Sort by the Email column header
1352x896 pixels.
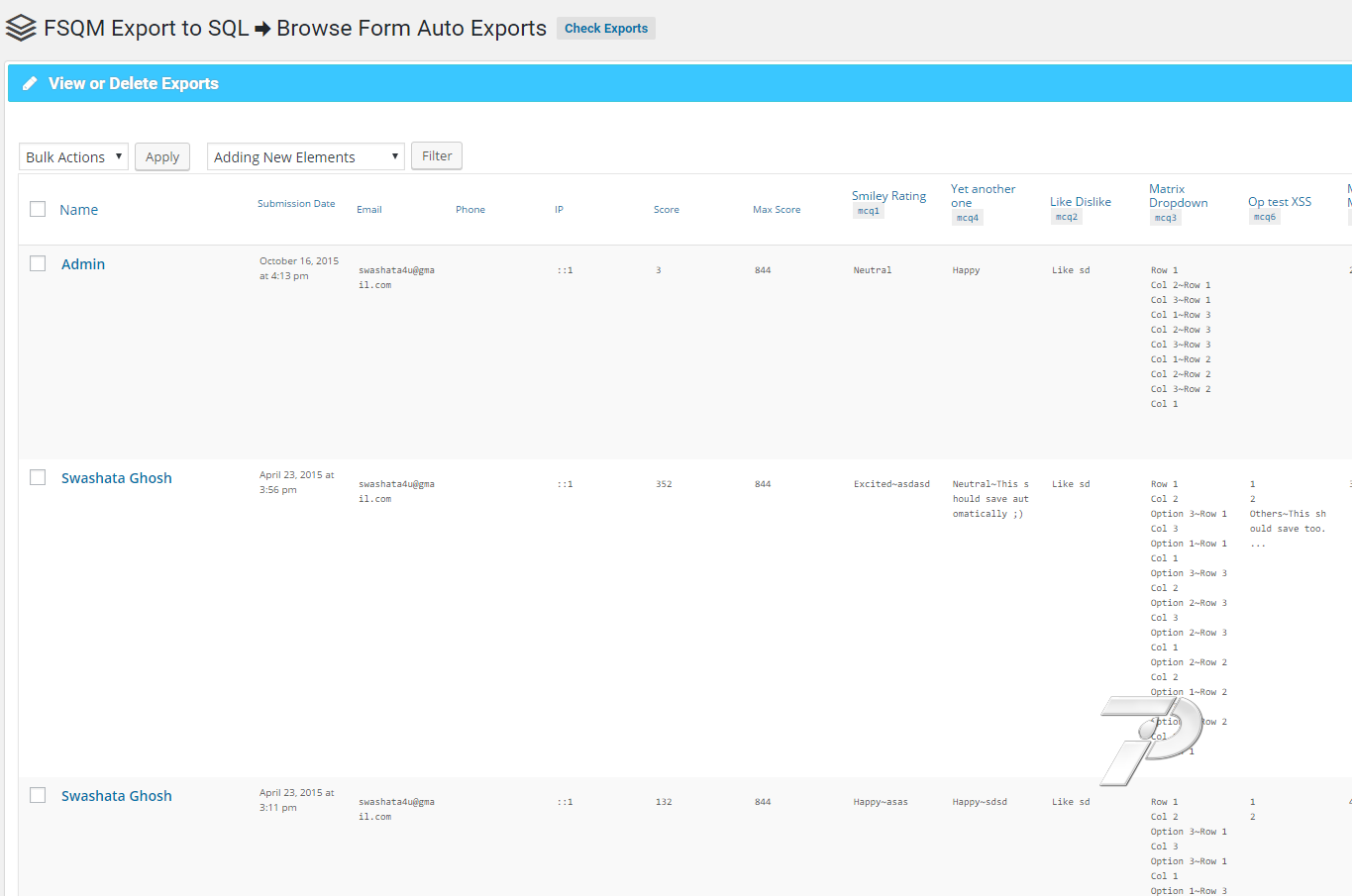coord(369,210)
